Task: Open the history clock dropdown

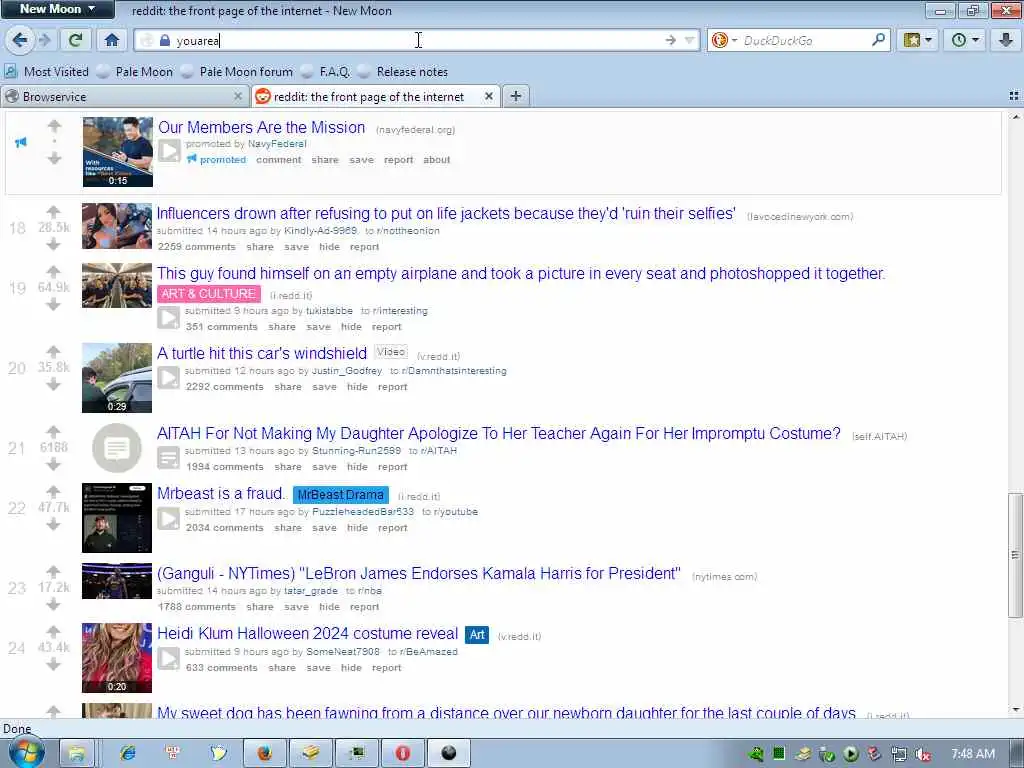Action: [965, 40]
